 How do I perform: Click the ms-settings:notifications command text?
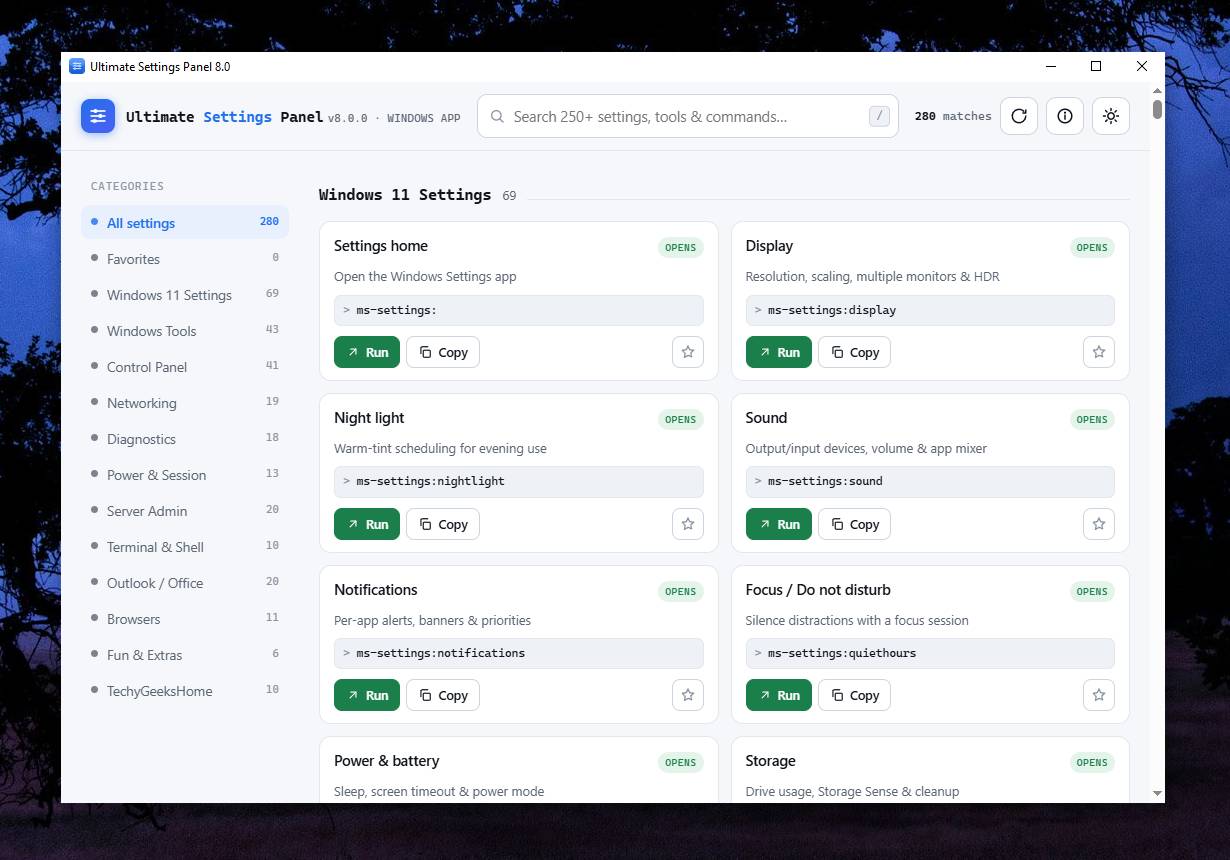point(440,653)
